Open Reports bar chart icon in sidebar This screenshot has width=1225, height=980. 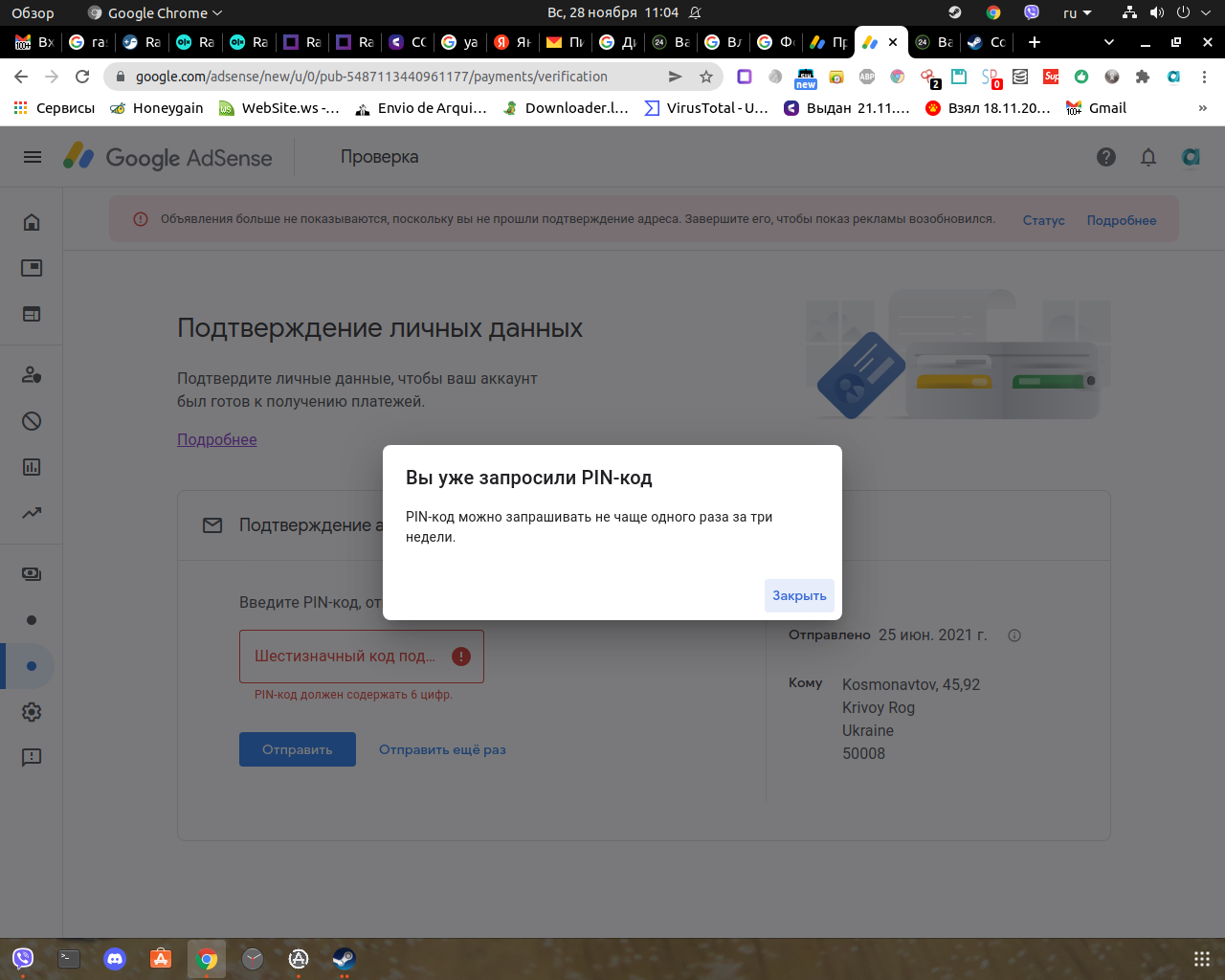tap(32, 467)
